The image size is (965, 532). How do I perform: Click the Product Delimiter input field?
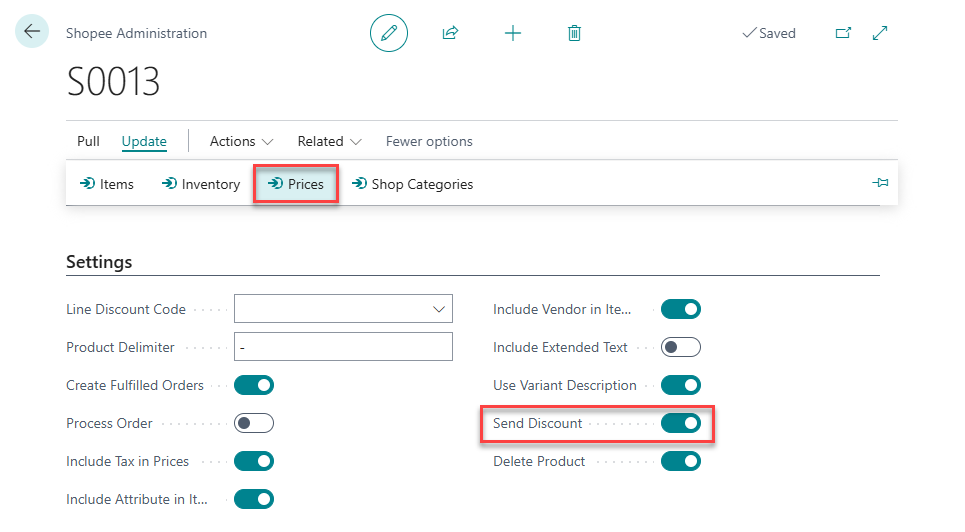[343, 347]
